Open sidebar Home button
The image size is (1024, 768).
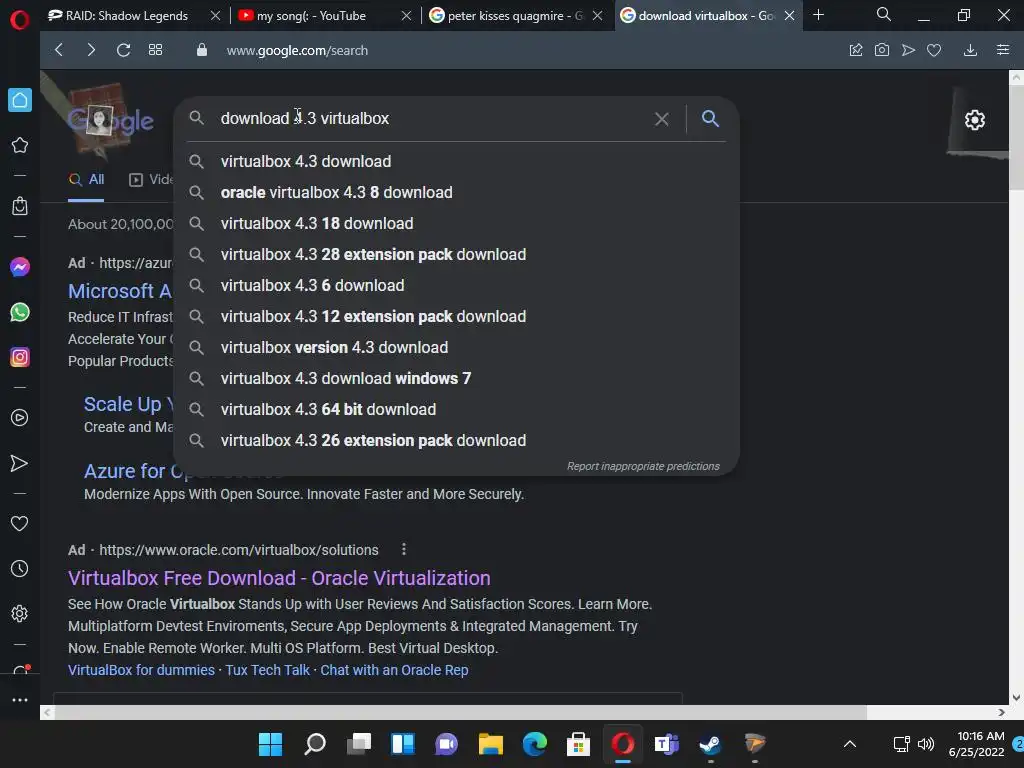20,100
